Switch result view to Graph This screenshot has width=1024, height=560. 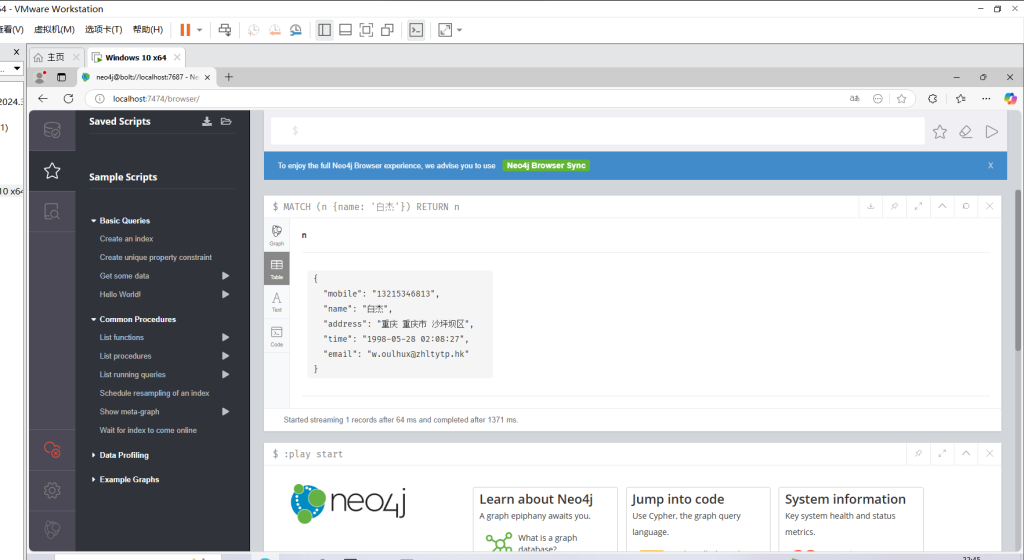pos(277,235)
